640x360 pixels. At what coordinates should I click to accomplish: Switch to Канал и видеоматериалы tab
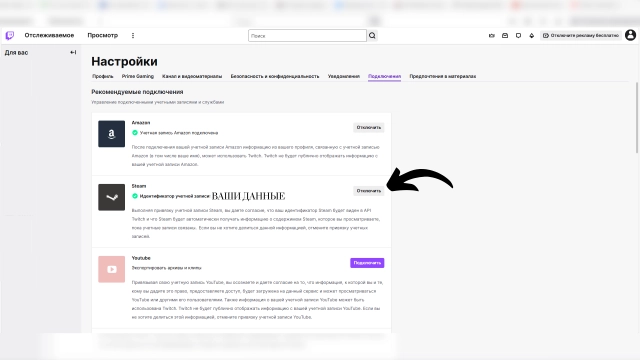click(x=192, y=76)
